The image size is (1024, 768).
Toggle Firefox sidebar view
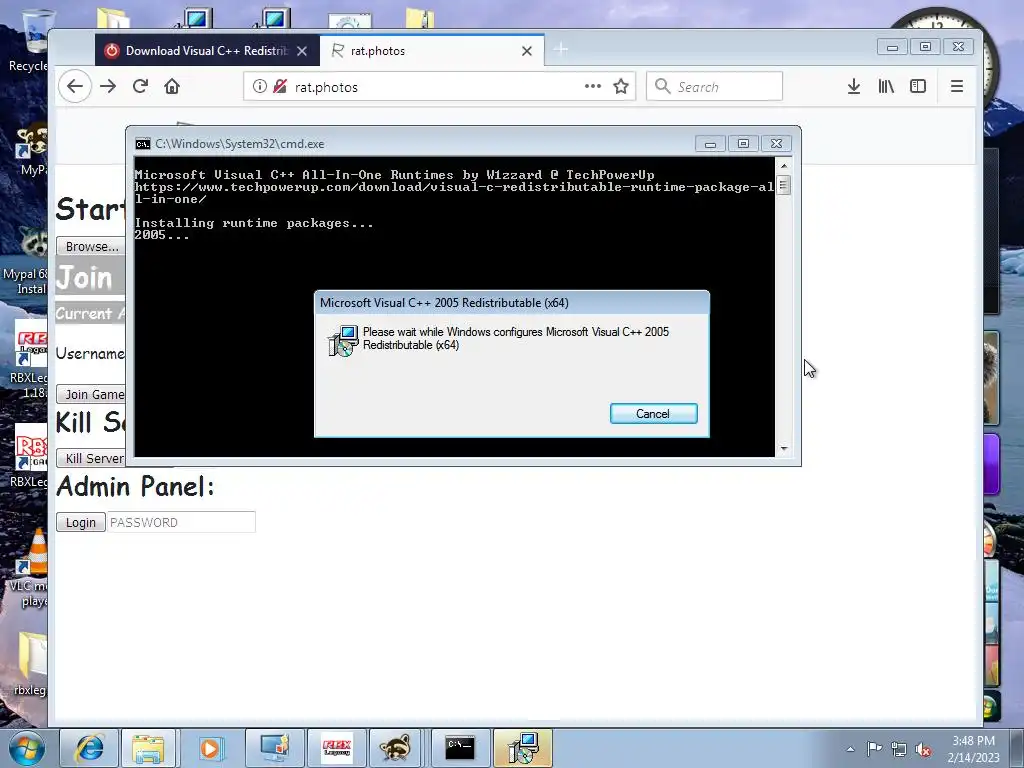(918, 86)
